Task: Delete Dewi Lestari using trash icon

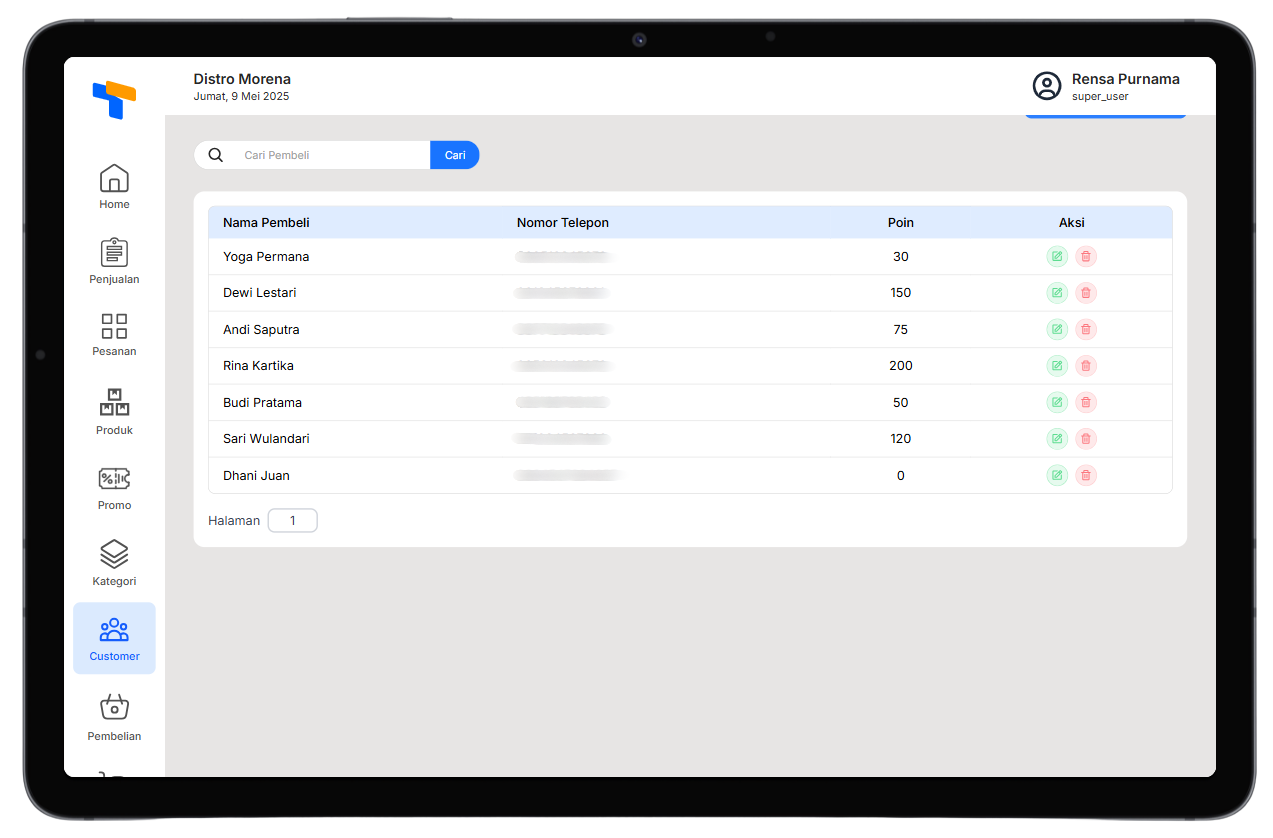Action: click(x=1086, y=293)
